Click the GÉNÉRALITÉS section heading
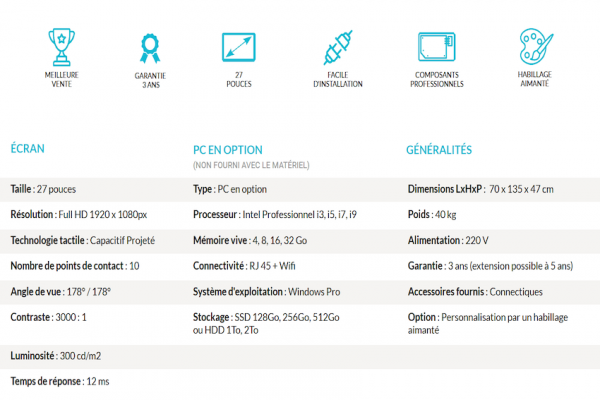 (439, 150)
